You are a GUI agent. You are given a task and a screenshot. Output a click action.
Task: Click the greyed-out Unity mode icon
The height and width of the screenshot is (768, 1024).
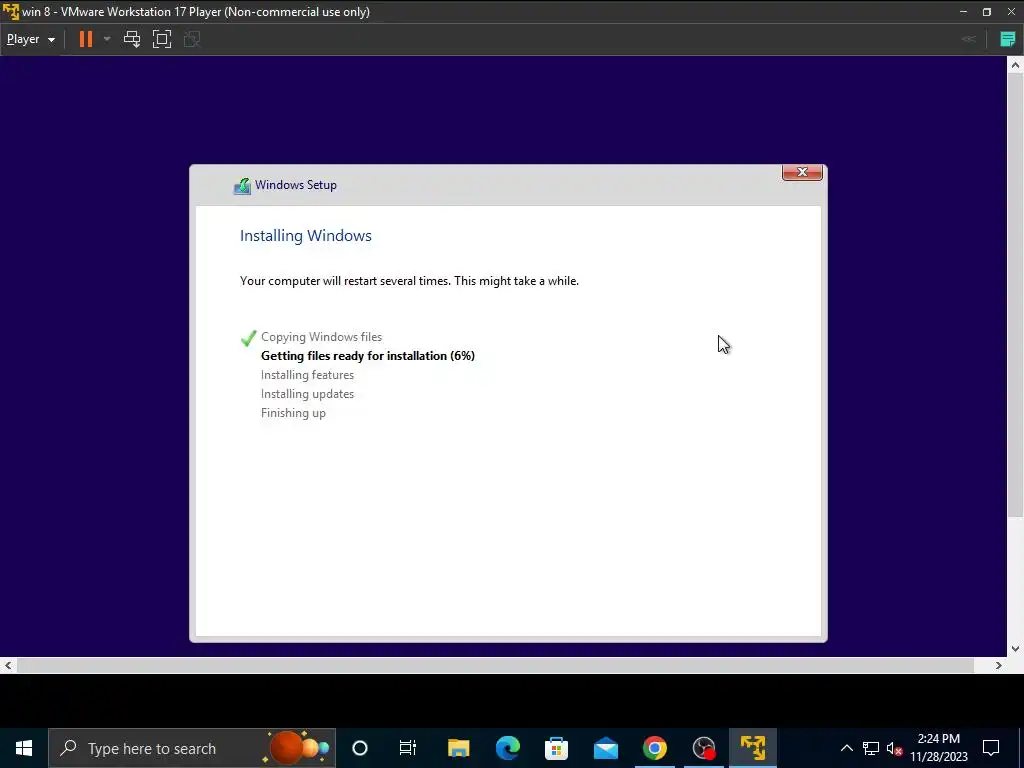coord(192,39)
